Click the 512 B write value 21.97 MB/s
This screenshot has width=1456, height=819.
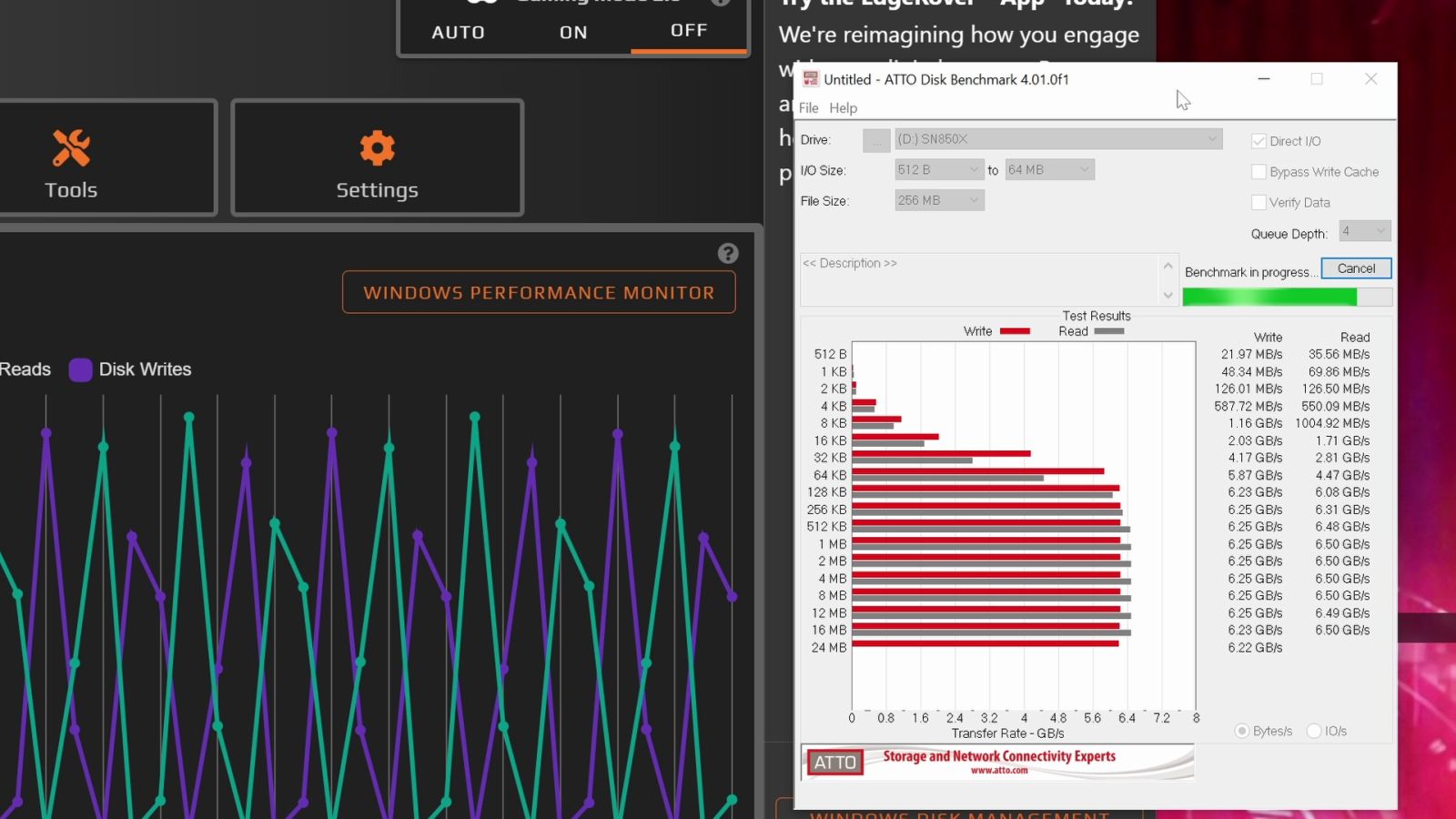pos(1251,355)
